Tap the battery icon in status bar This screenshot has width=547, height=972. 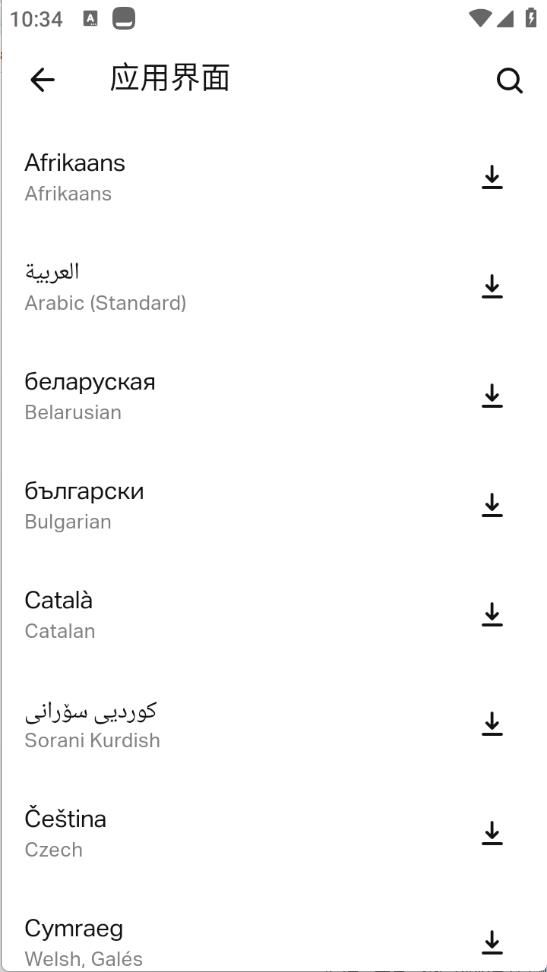click(531, 18)
